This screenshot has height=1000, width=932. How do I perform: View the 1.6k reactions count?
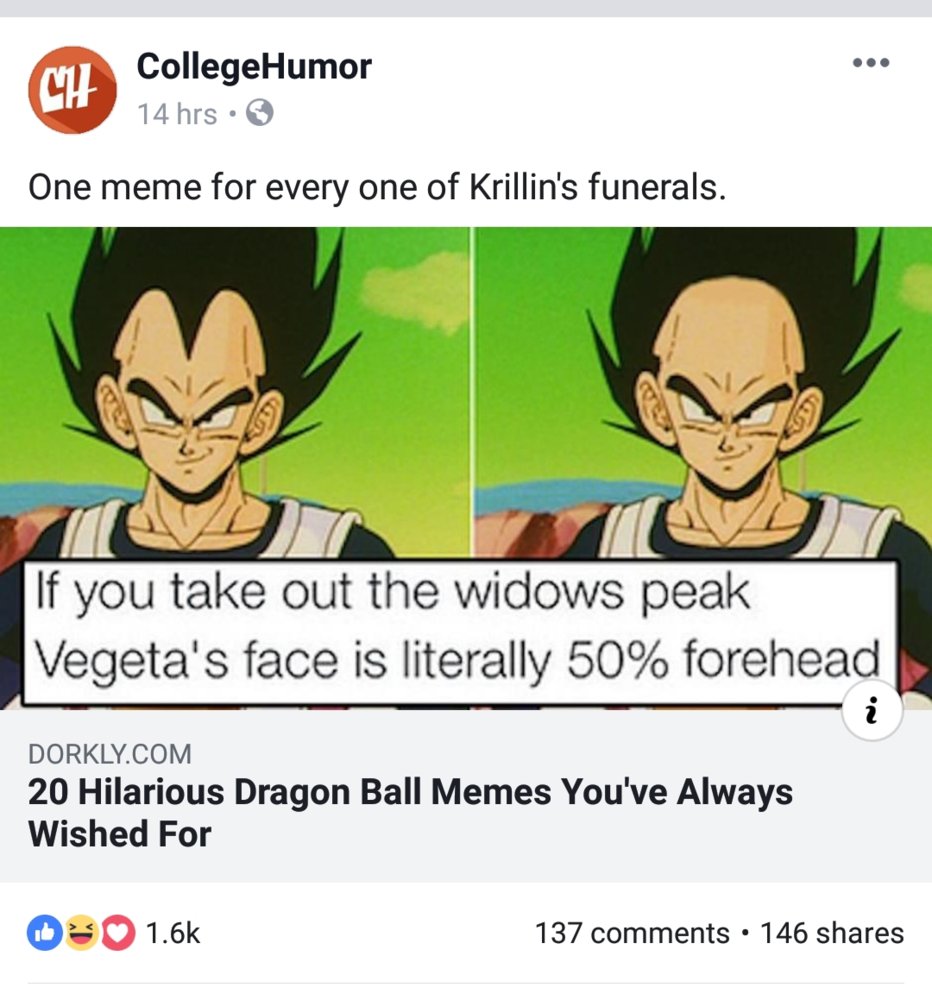tap(173, 933)
